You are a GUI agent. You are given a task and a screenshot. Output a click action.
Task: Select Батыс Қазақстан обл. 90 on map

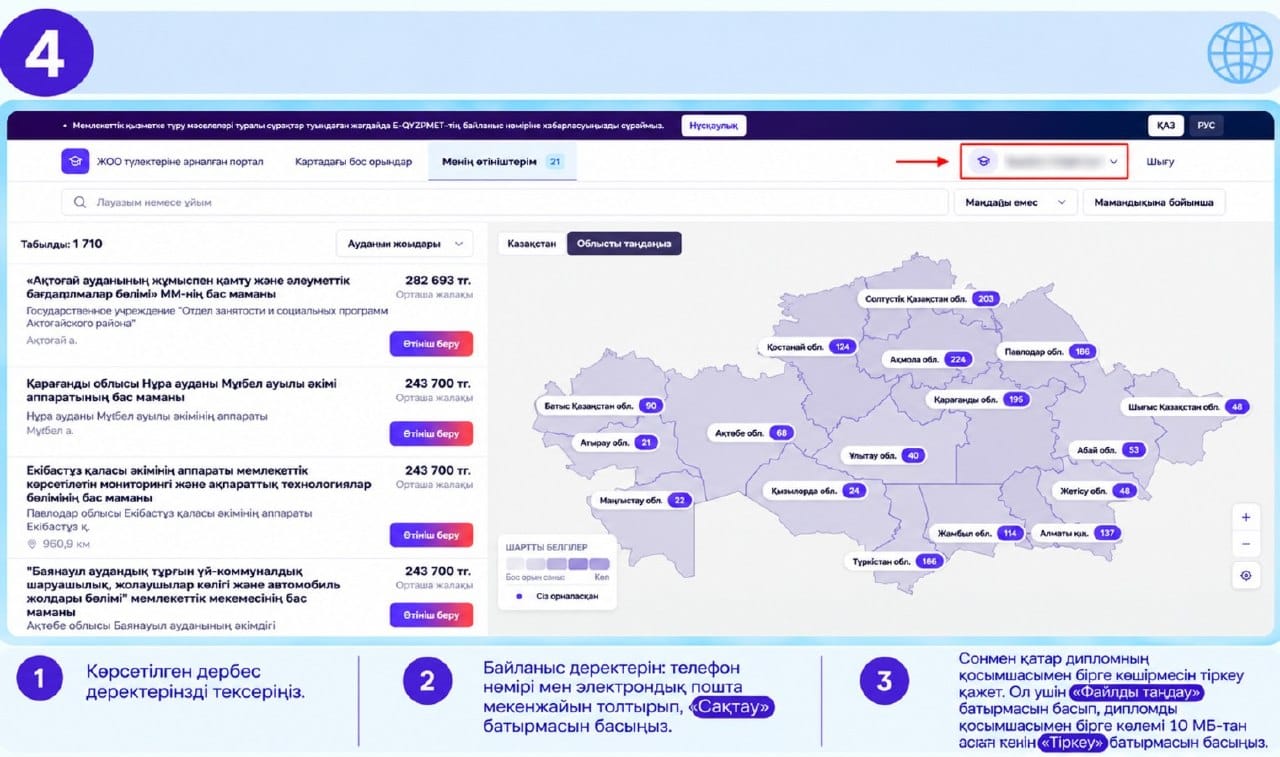click(x=602, y=405)
